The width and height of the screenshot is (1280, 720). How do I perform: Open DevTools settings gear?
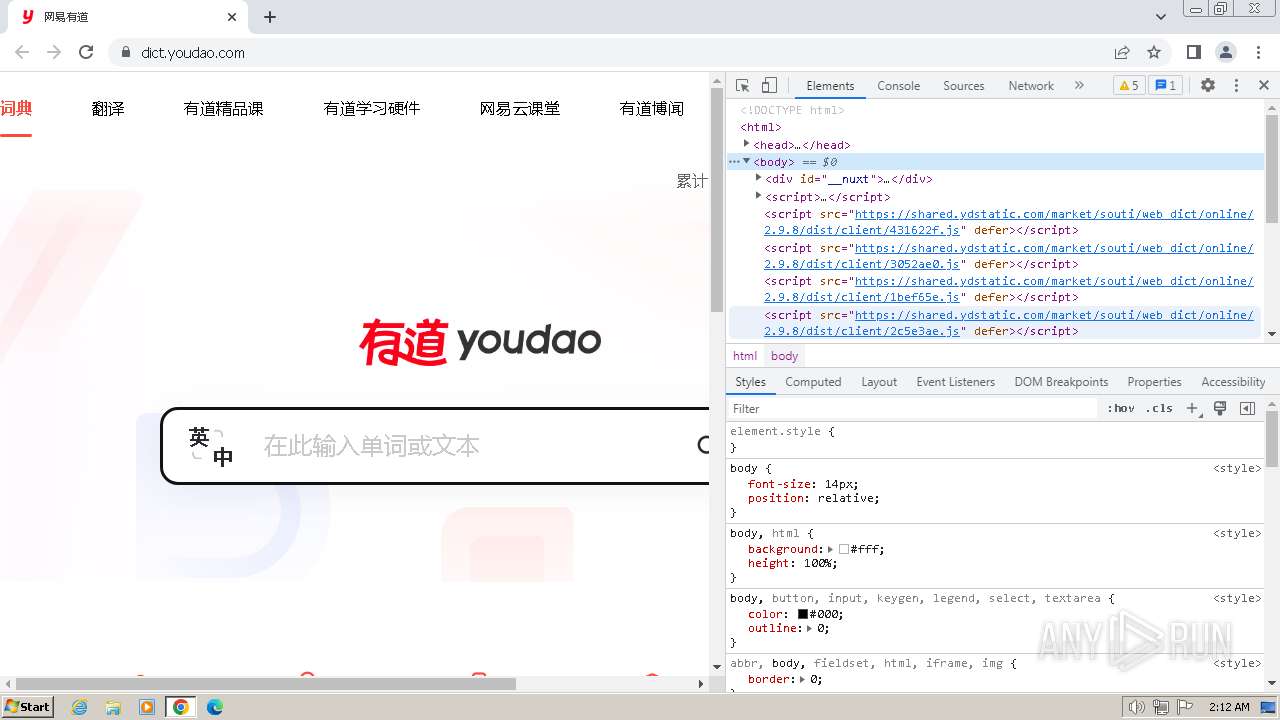[x=1208, y=86]
